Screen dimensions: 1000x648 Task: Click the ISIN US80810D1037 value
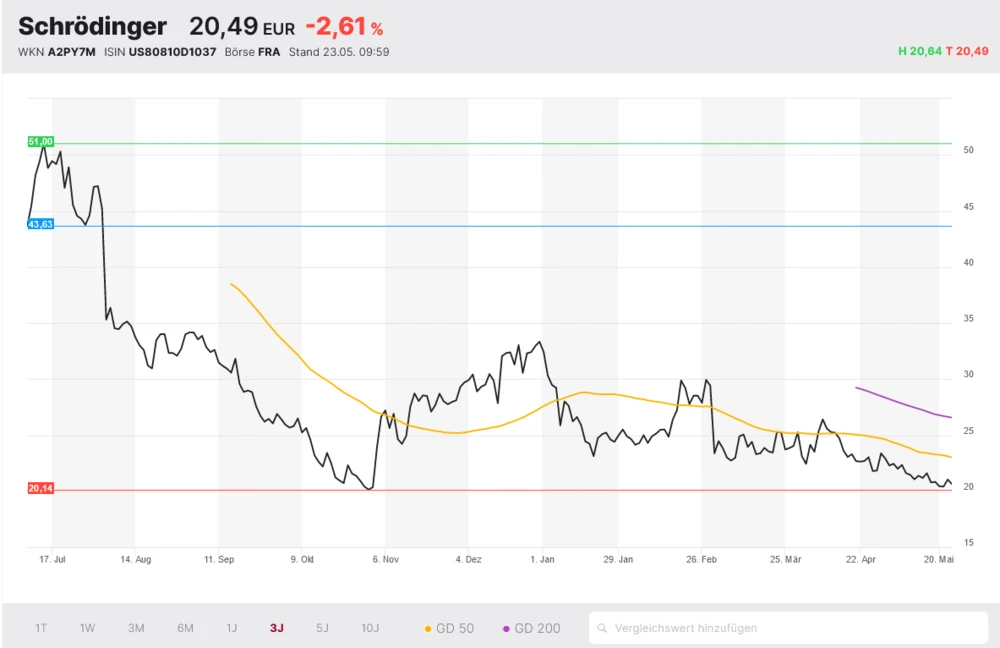tap(171, 52)
